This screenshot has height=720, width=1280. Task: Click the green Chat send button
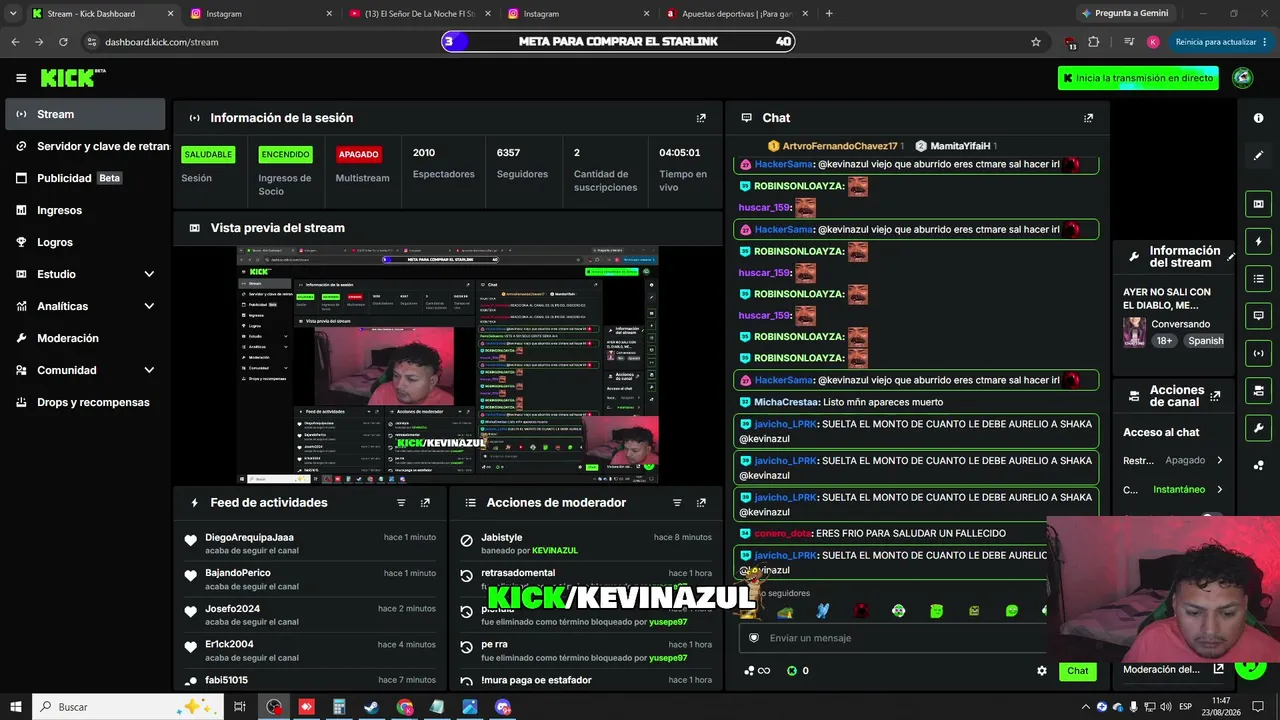[1077, 671]
